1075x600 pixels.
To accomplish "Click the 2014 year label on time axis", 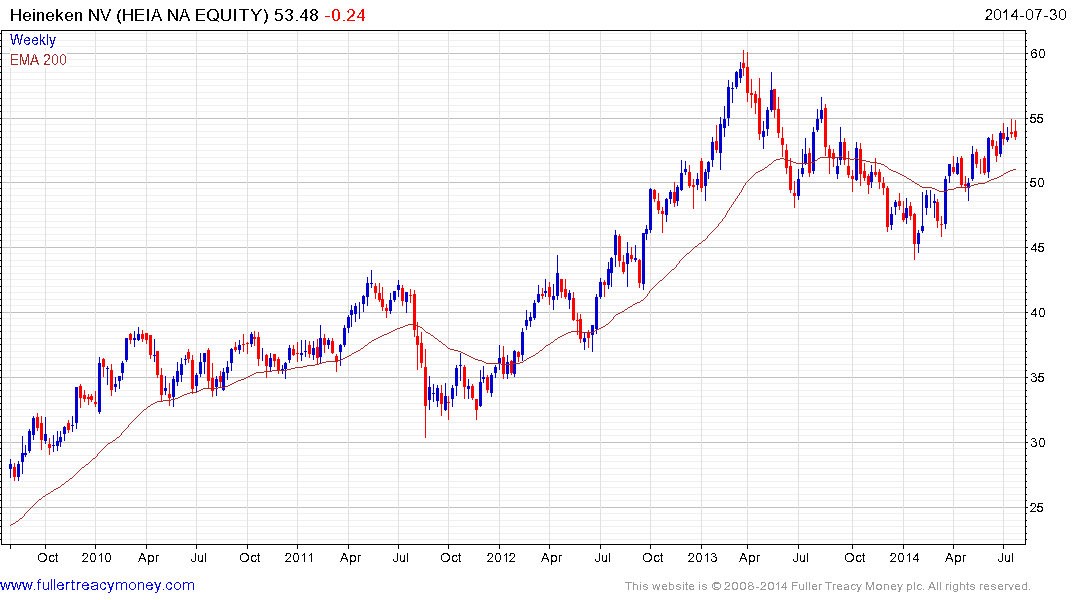I will tap(904, 557).
